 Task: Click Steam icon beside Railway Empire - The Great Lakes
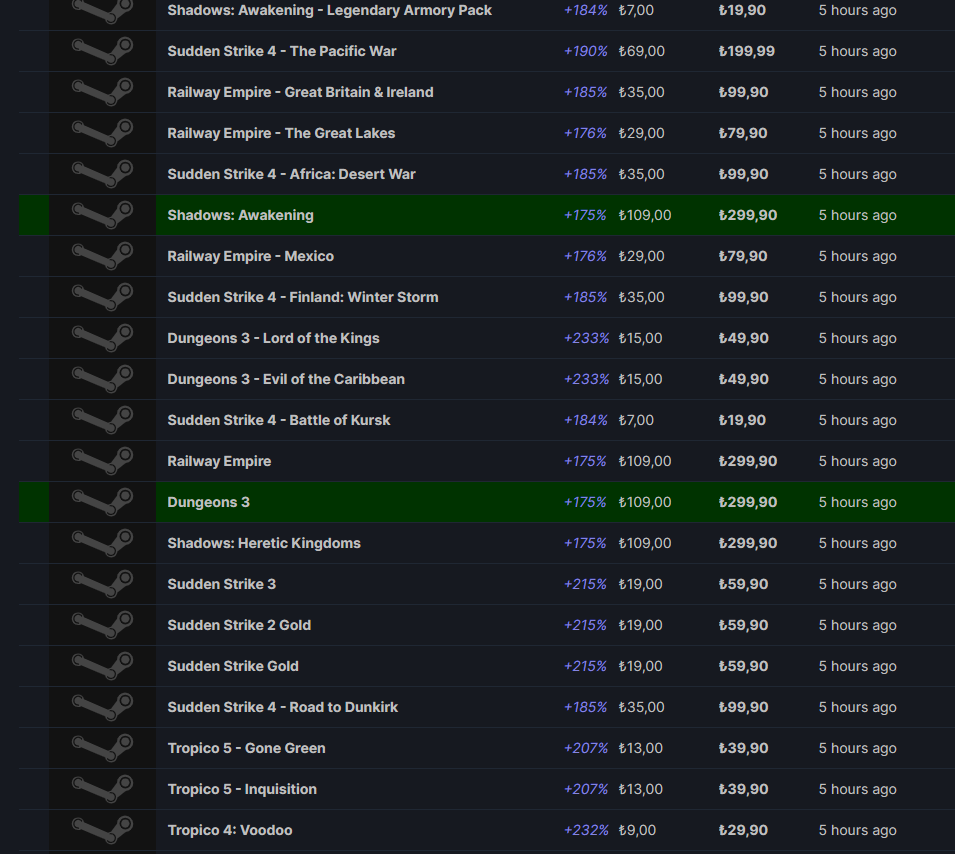(x=102, y=133)
